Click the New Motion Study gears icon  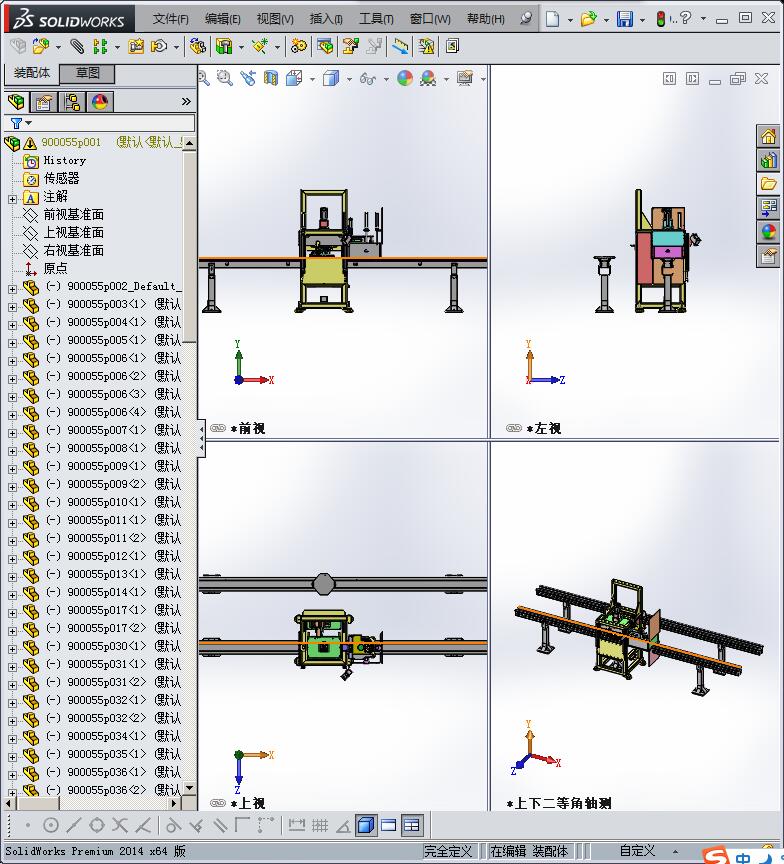[x=299, y=46]
